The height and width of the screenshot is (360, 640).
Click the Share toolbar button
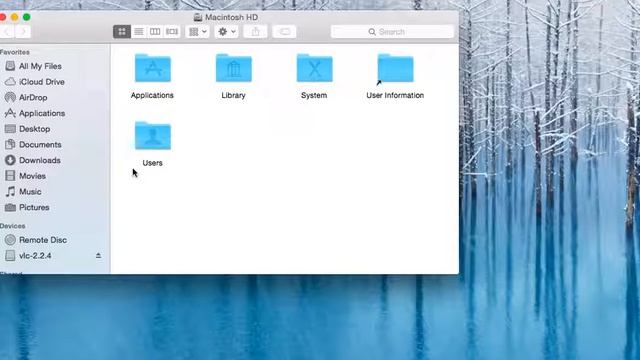point(256,32)
